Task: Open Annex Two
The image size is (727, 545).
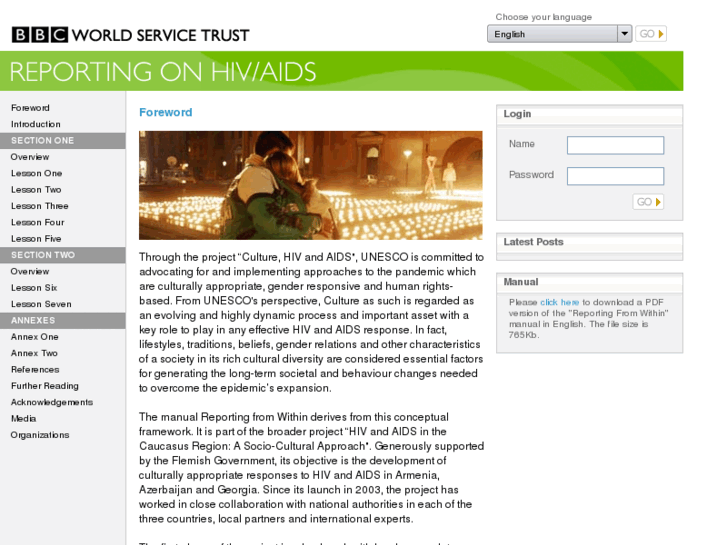Action: [34, 353]
